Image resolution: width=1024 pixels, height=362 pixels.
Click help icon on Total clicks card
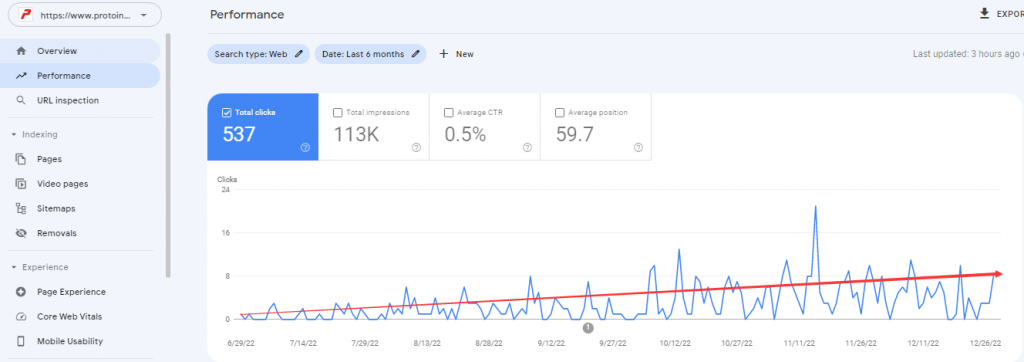coord(305,148)
